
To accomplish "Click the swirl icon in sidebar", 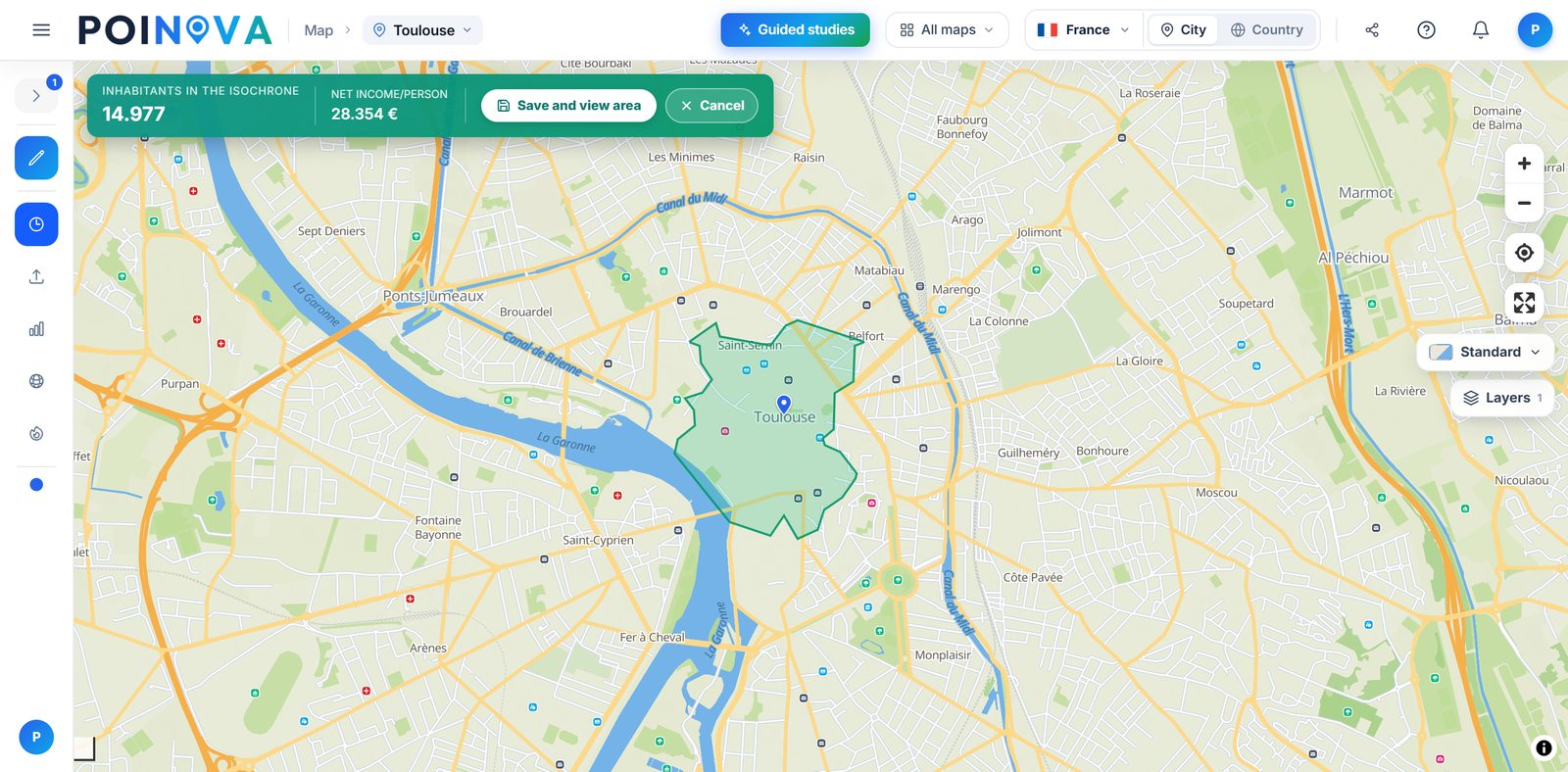I will [x=36, y=433].
